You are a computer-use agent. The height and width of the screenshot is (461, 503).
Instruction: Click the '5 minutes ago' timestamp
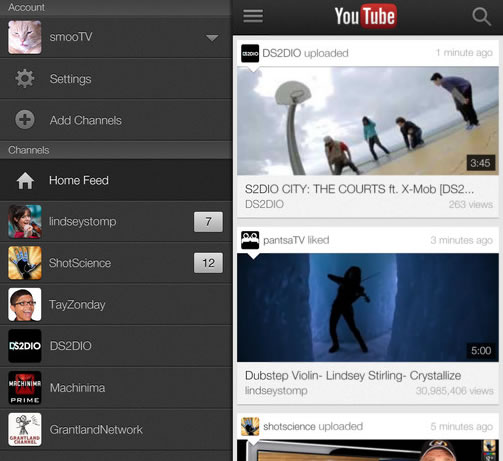tap(461, 426)
